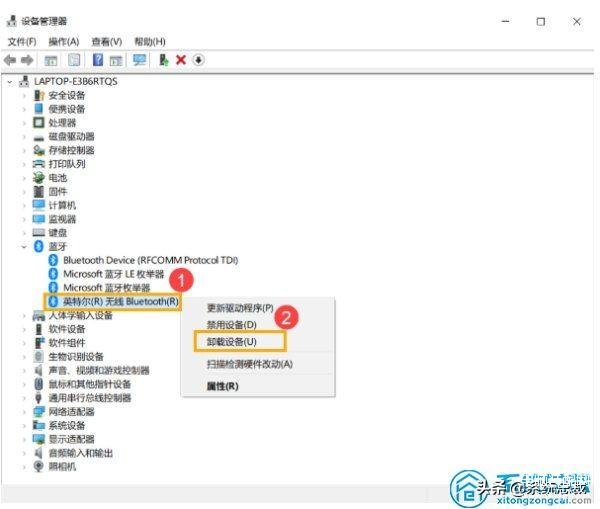Click the 显示适配器 display adapter icon
This screenshot has width=600, height=509.
(x=39, y=439)
